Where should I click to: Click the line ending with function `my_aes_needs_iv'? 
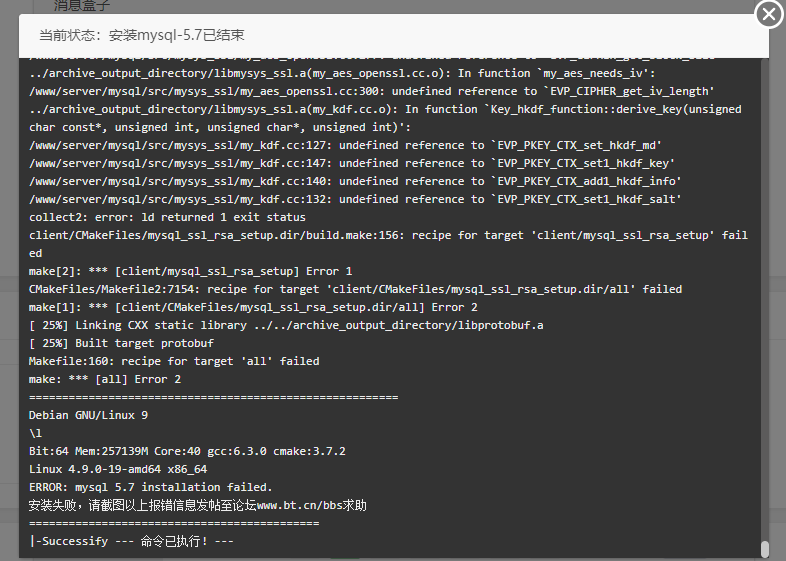tap(342, 73)
